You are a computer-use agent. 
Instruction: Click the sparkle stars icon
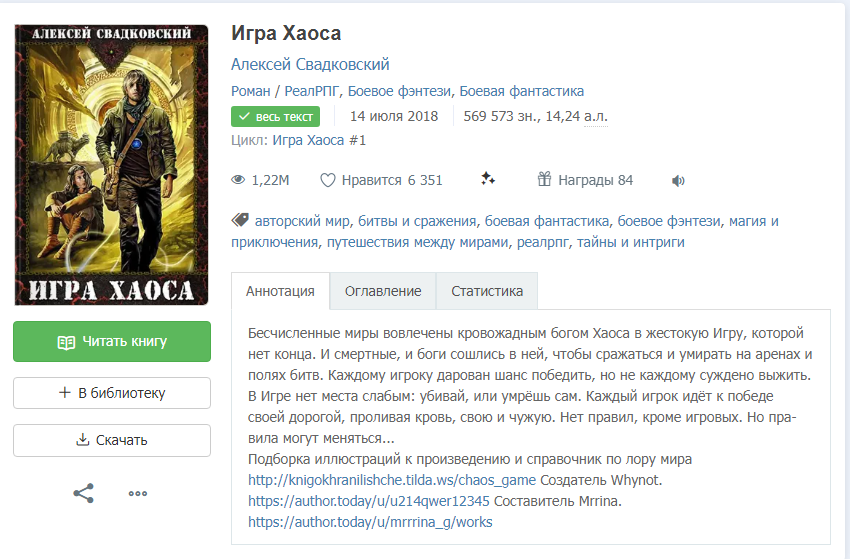[488, 178]
